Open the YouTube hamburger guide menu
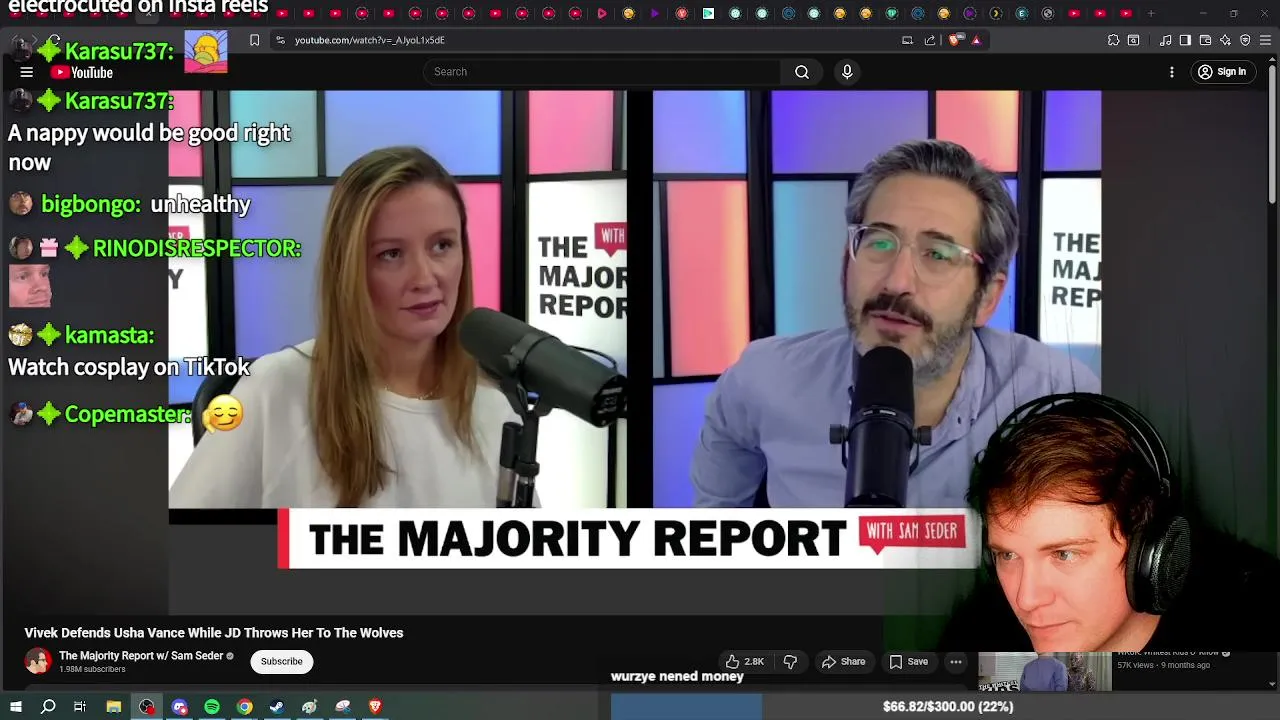The height and width of the screenshot is (720, 1280). click(x=27, y=72)
